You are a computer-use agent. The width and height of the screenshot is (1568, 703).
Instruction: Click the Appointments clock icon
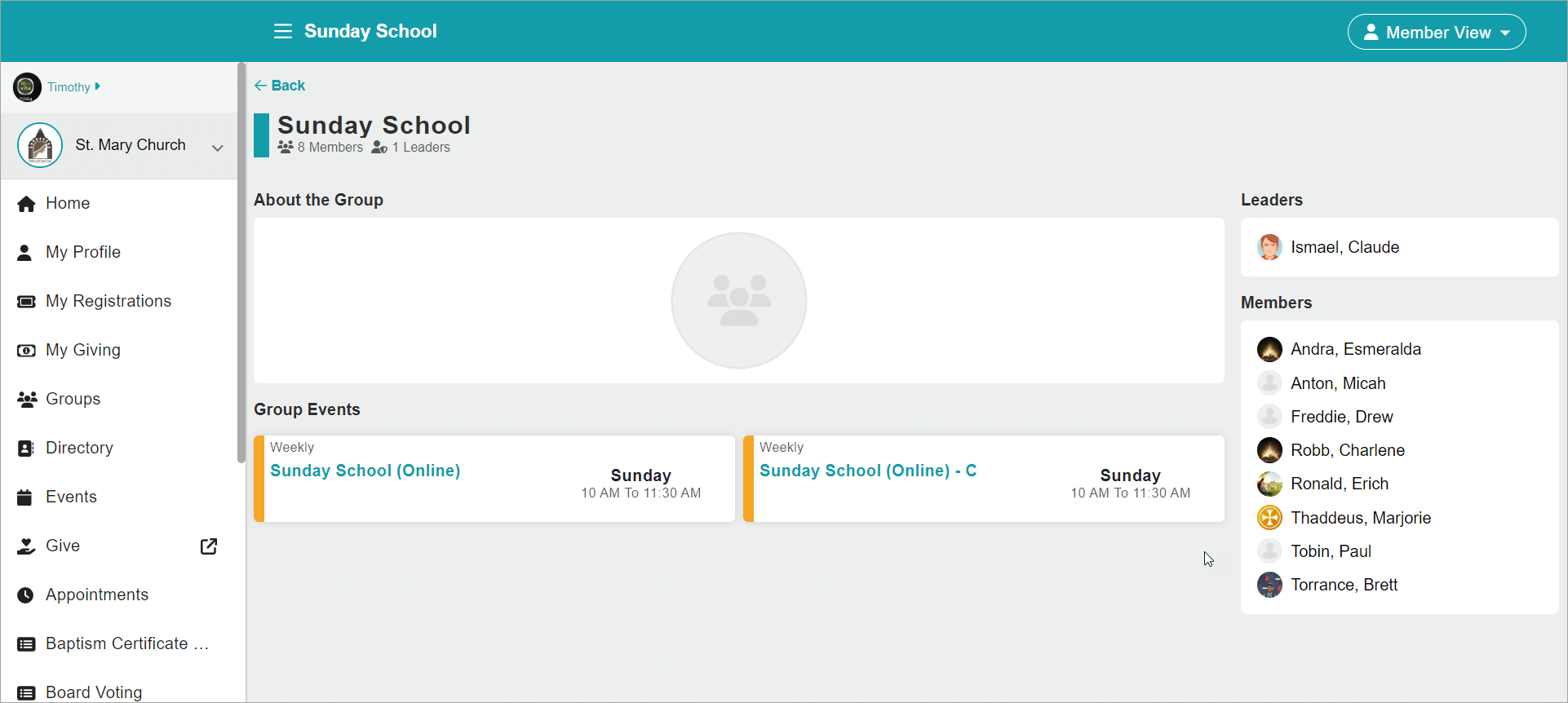pos(26,595)
